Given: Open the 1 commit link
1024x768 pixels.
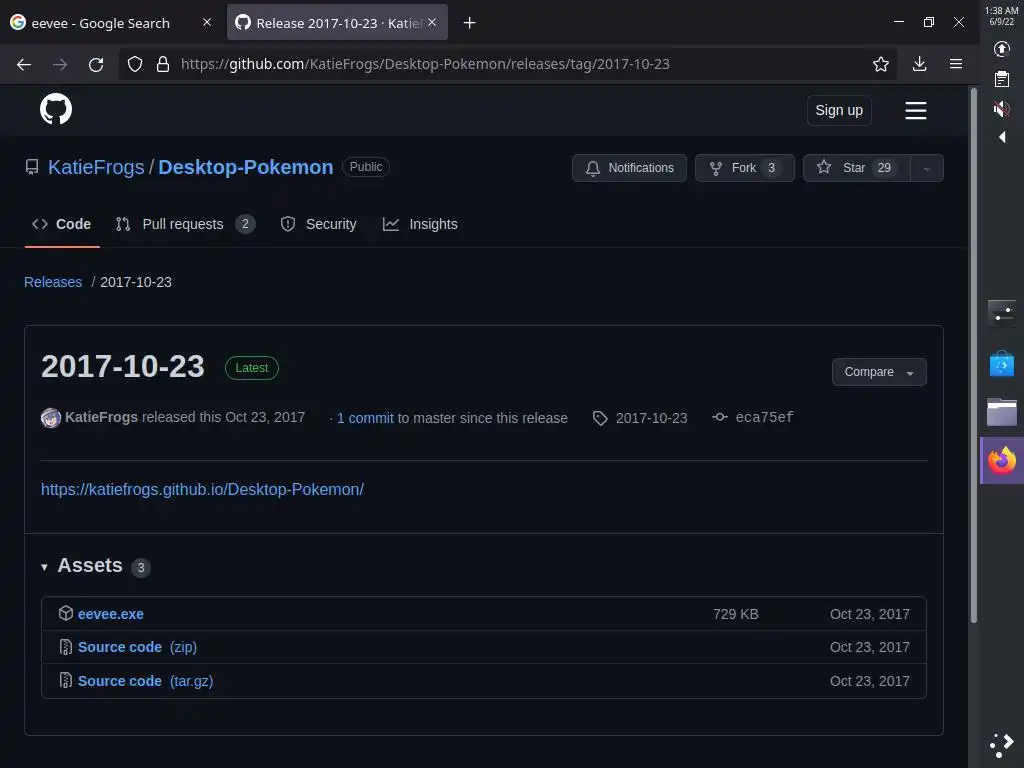Looking at the screenshot, I should (365, 418).
